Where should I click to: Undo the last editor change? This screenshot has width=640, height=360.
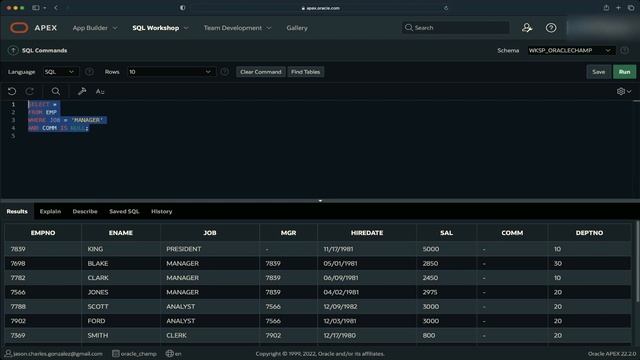coord(12,91)
